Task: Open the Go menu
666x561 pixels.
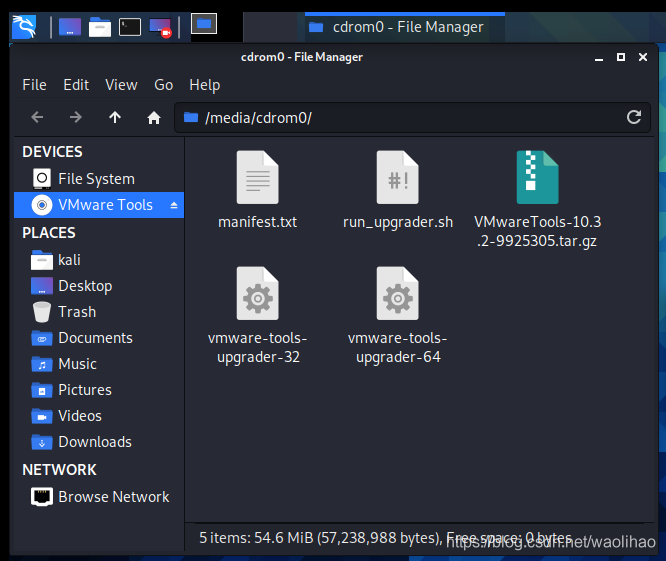Action: pos(164,85)
